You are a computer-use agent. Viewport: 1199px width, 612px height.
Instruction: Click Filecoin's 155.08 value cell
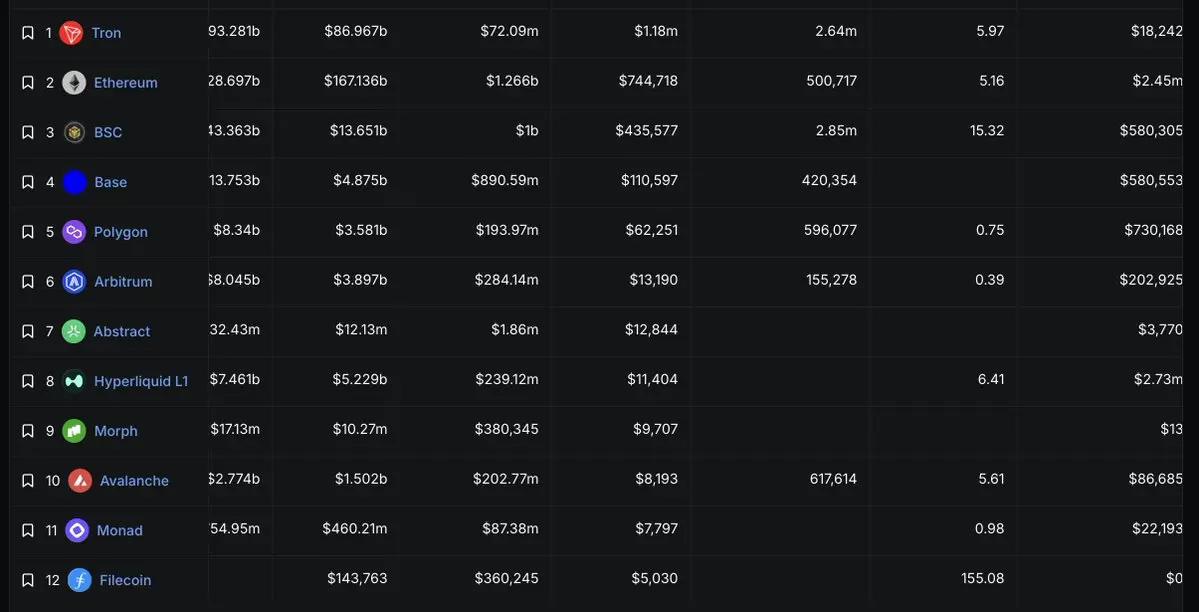[x=983, y=578]
